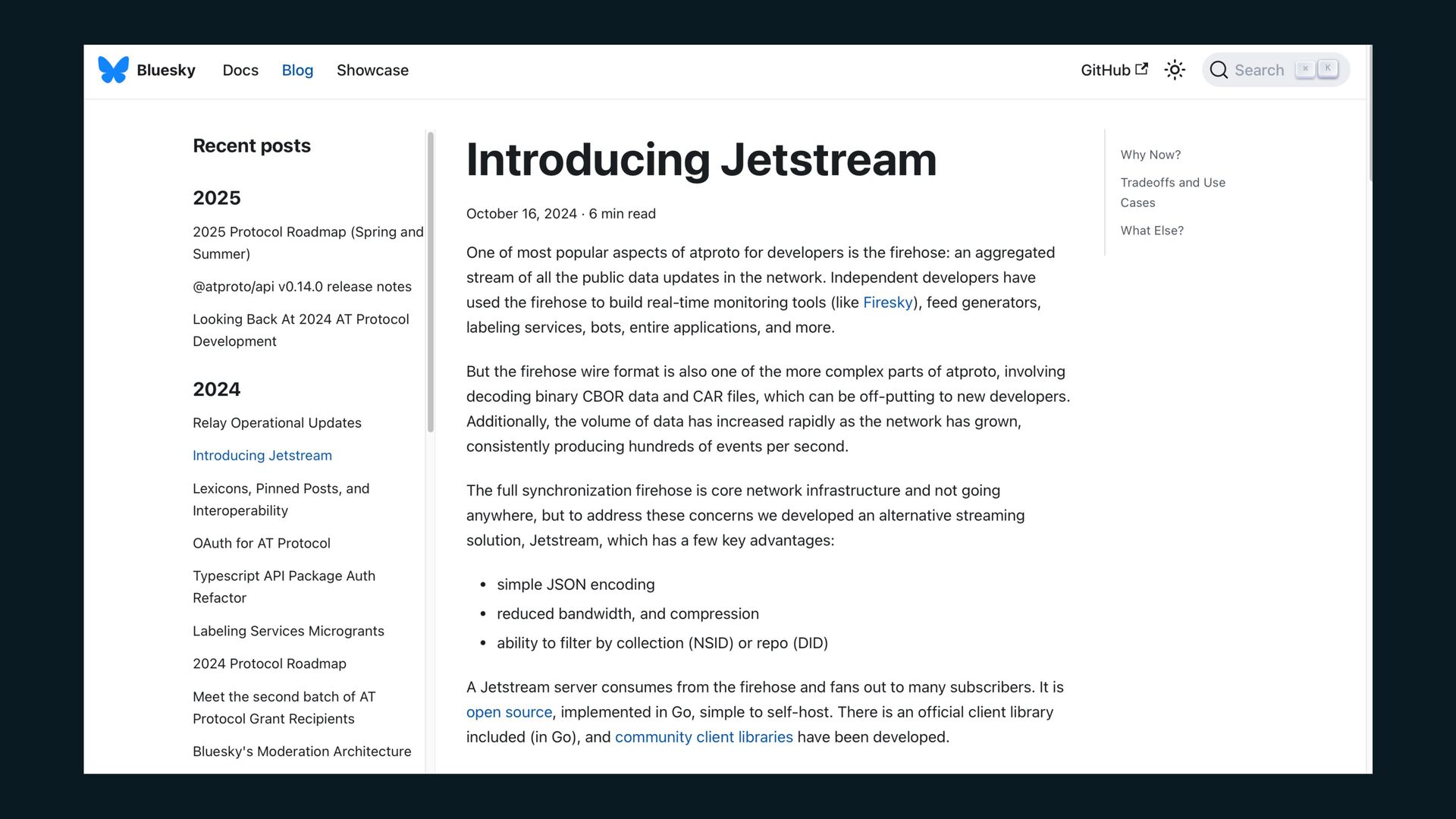Follow the 'open source' link
The height and width of the screenshot is (819, 1456).
click(x=509, y=712)
